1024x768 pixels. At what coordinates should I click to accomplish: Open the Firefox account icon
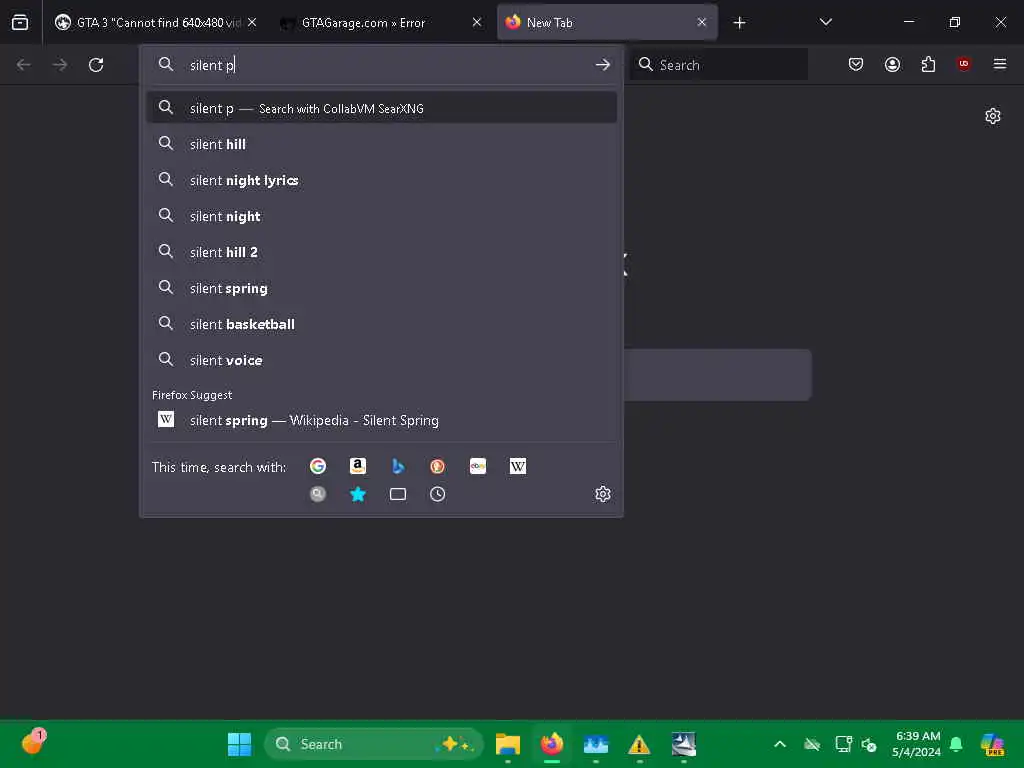click(x=893, y=64)
